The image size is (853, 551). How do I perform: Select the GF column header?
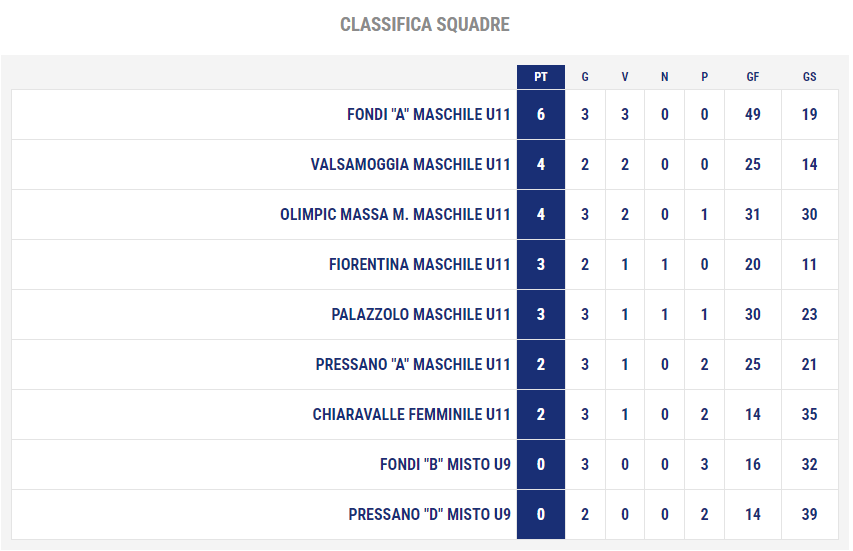coord(752,77)
